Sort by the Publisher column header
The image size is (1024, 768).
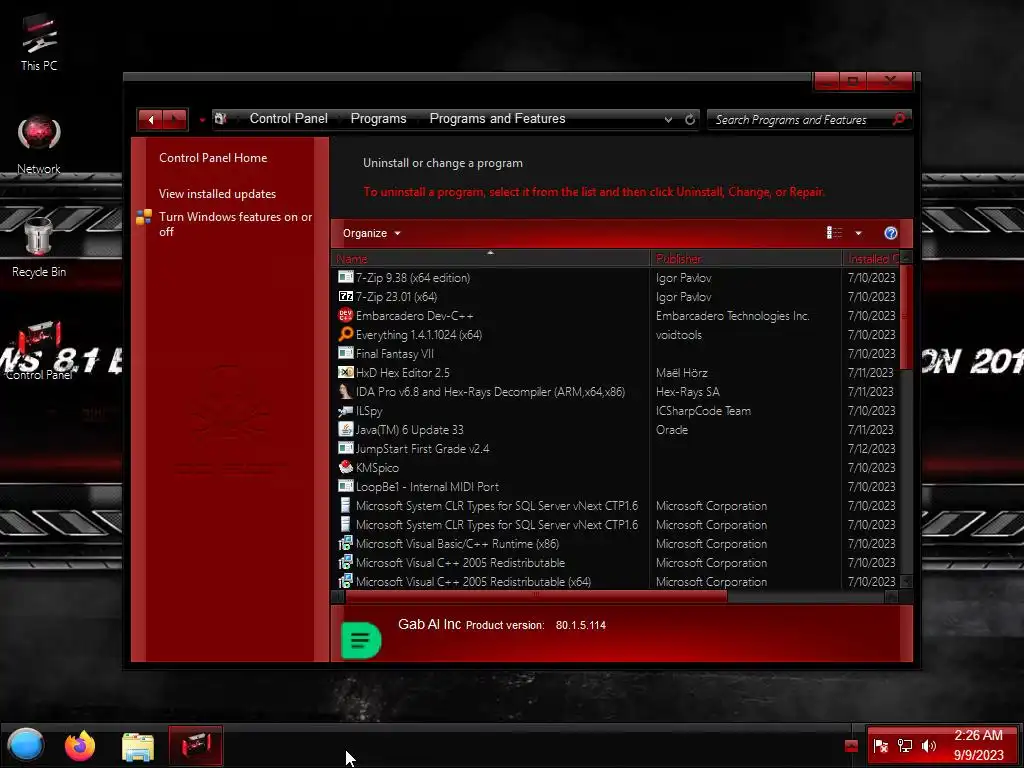(746, 259)
